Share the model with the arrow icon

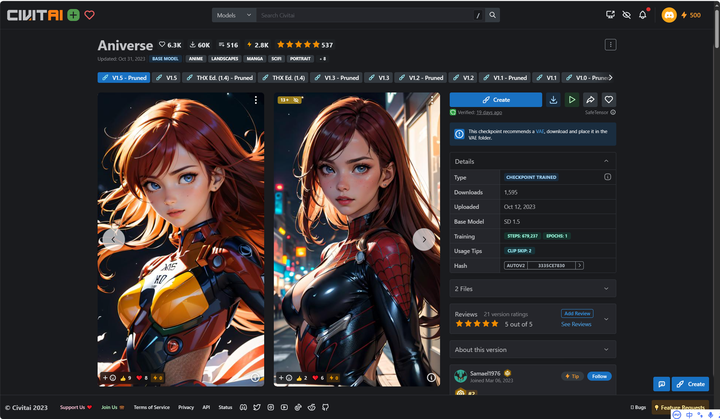590,100
